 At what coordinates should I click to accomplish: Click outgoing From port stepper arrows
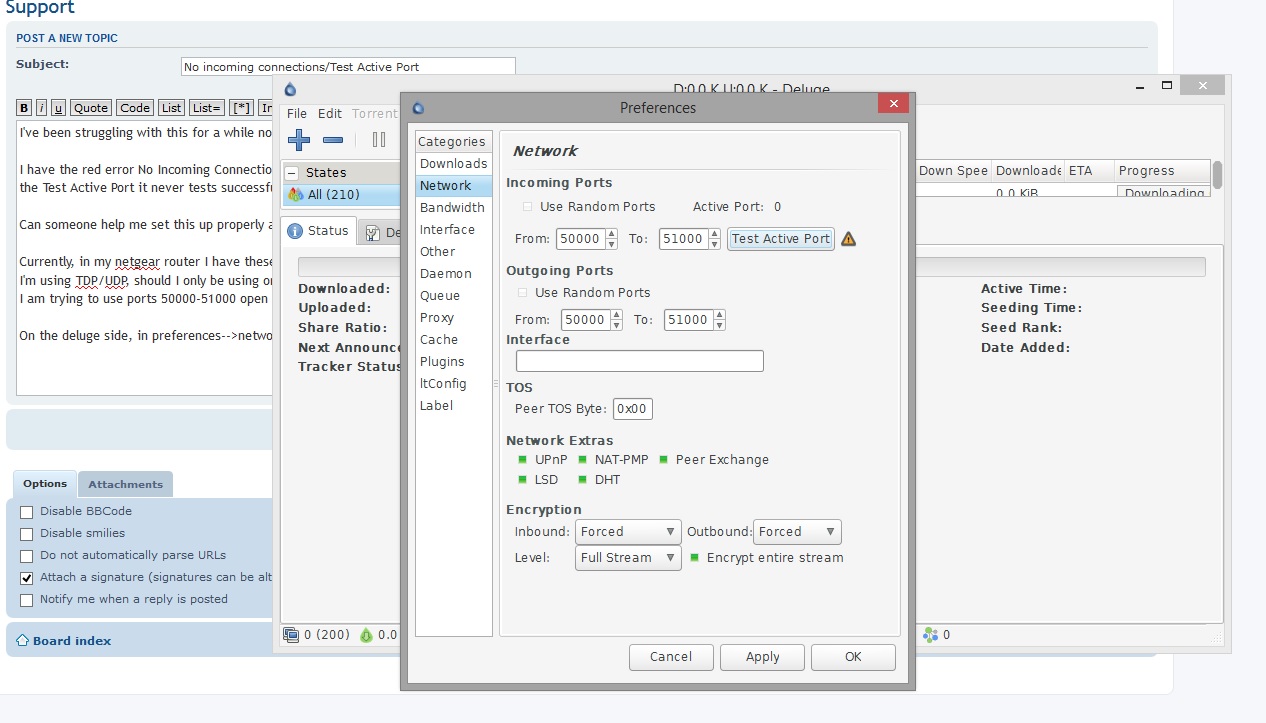[x=617, y=320]
